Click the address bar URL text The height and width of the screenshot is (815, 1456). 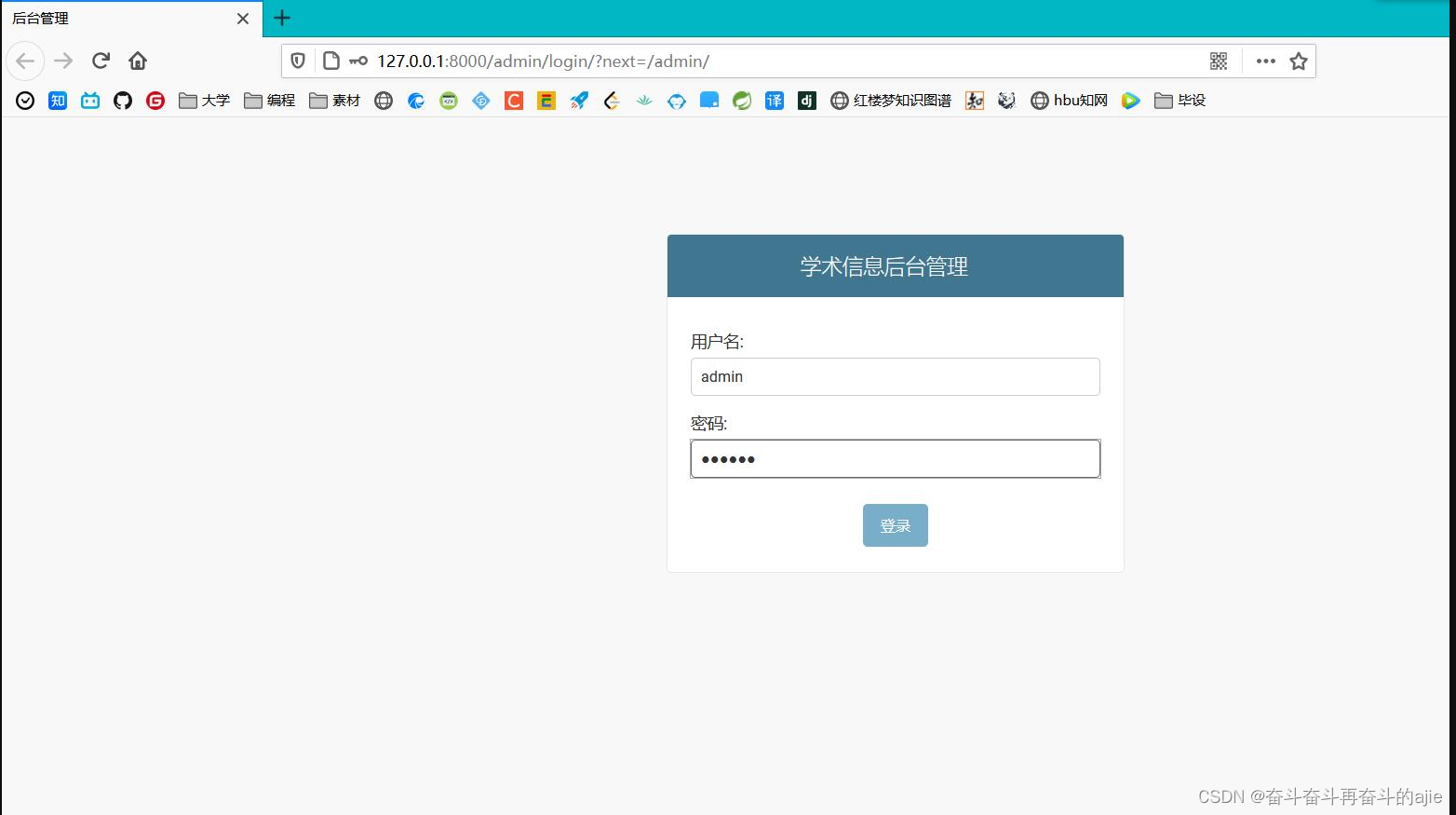[x=543, y=61]
